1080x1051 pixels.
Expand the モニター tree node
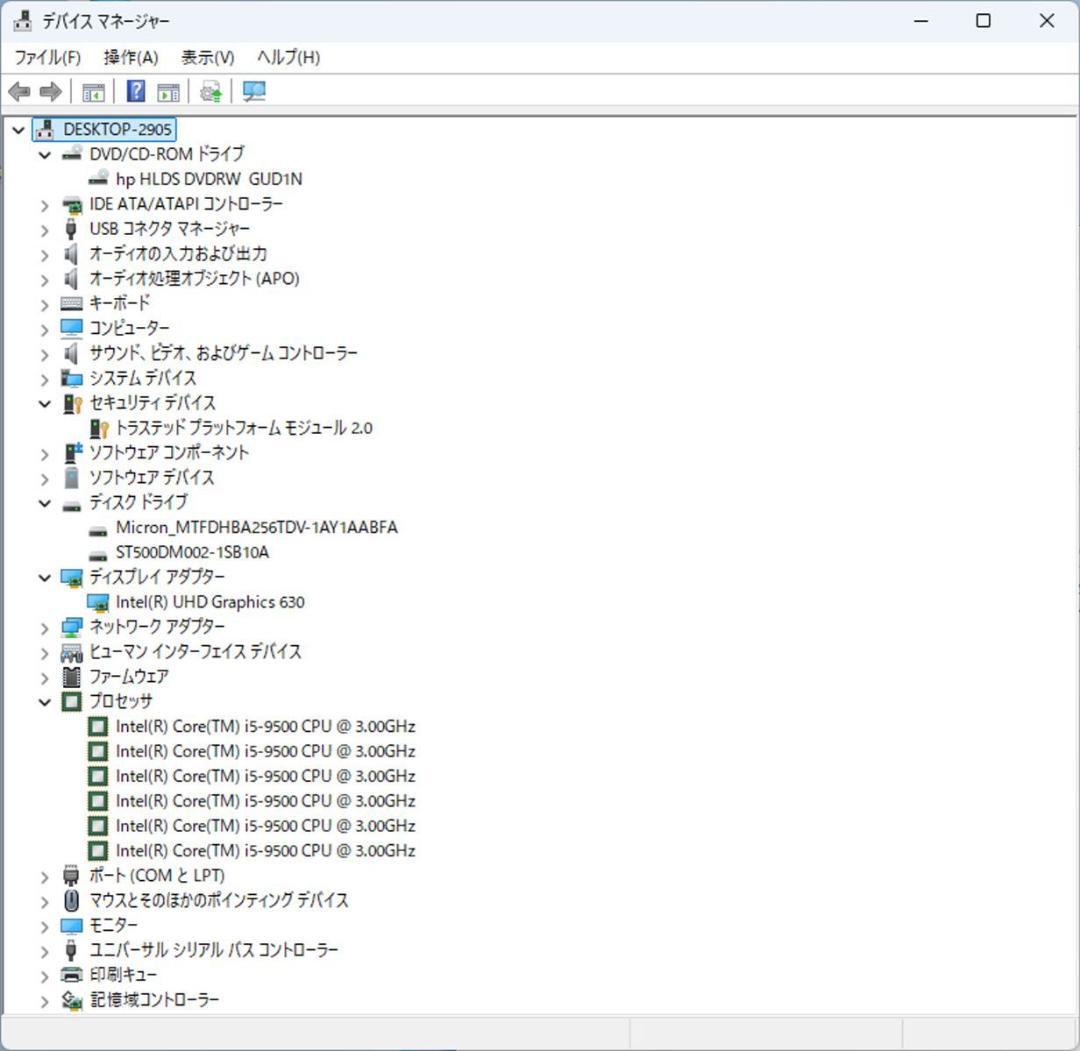[44, 925]
